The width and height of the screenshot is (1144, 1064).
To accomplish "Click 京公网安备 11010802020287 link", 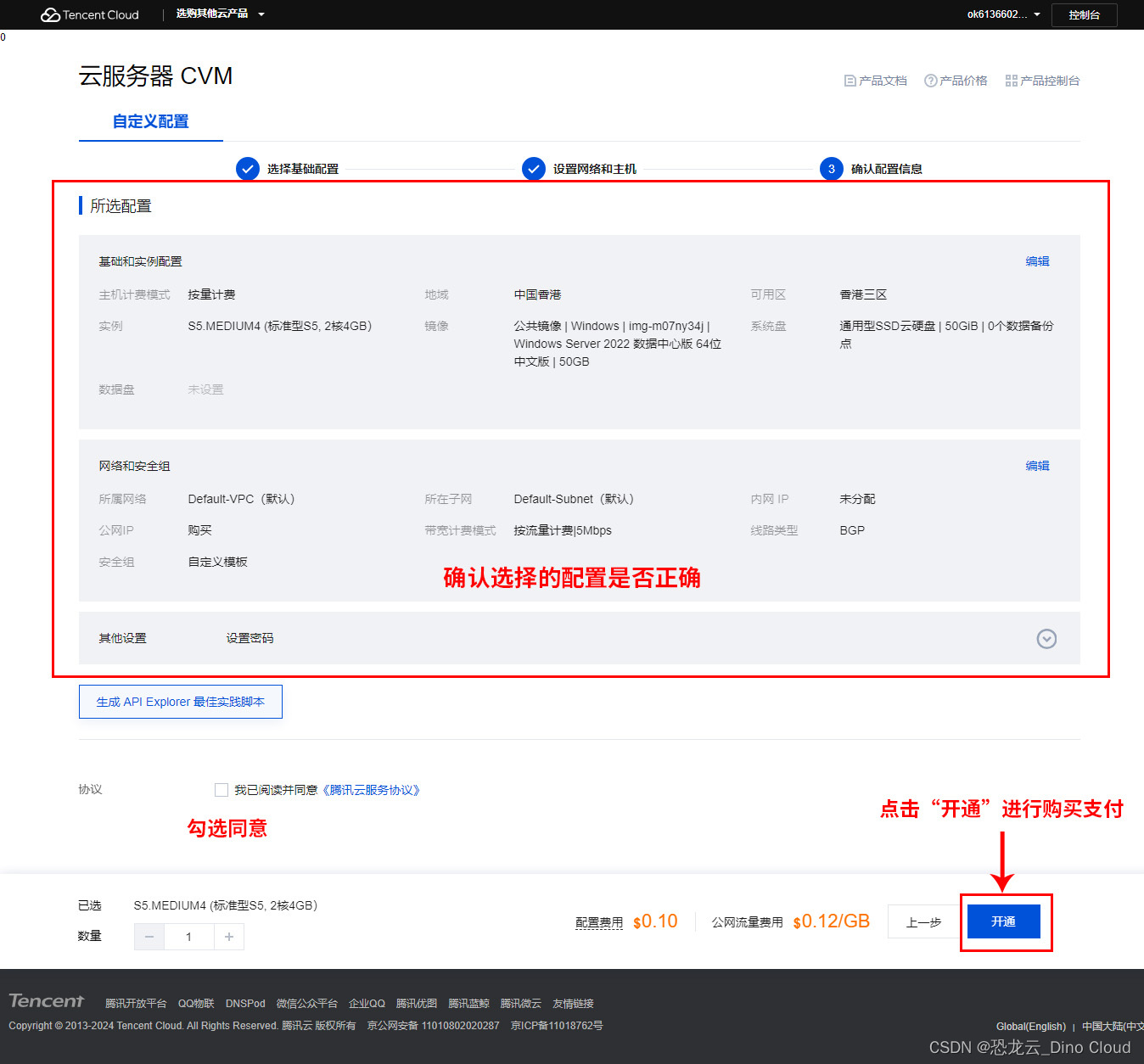I will click(x=433, y=1026).
